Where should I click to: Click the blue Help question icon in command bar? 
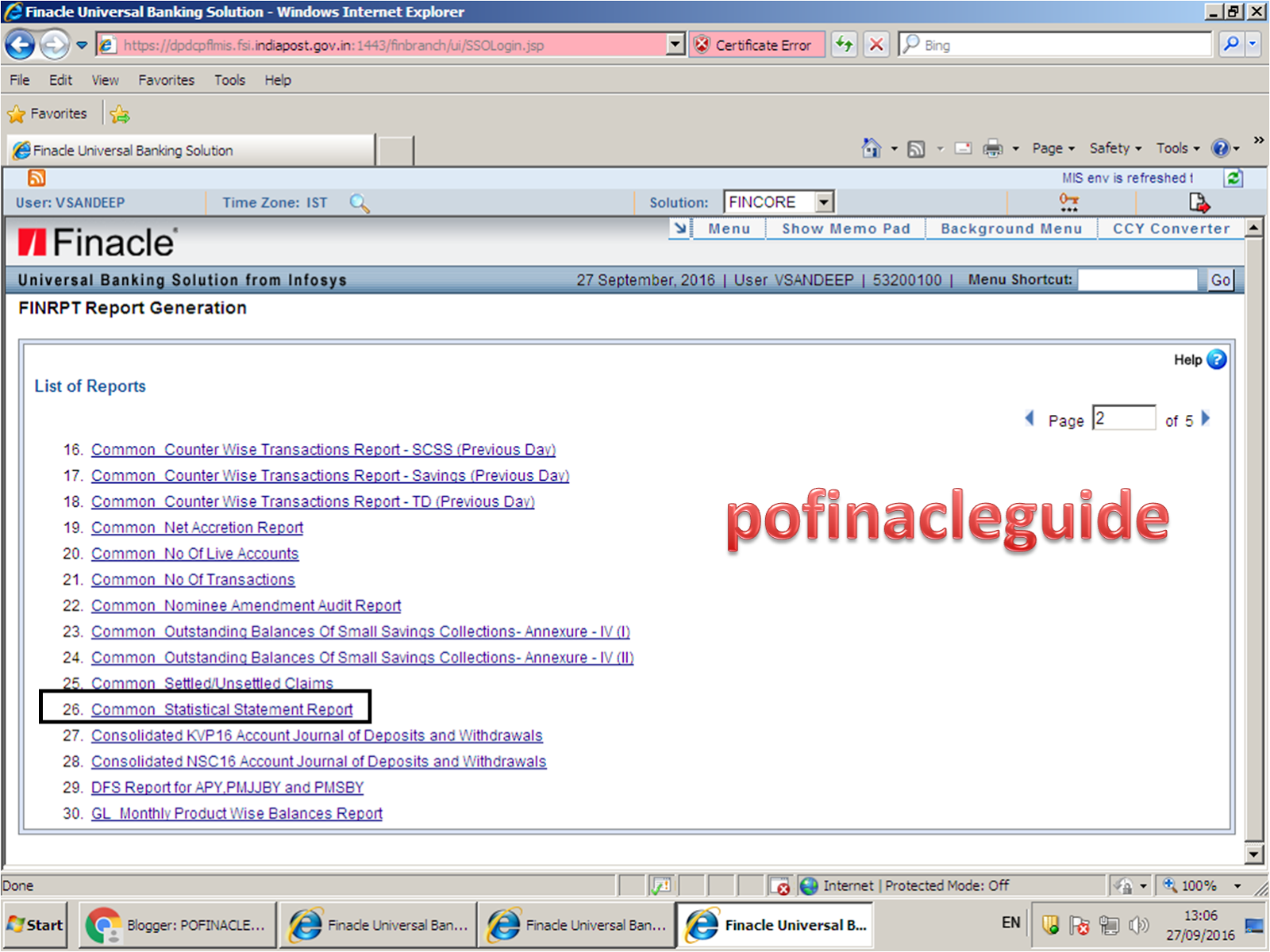point(1220,148)
